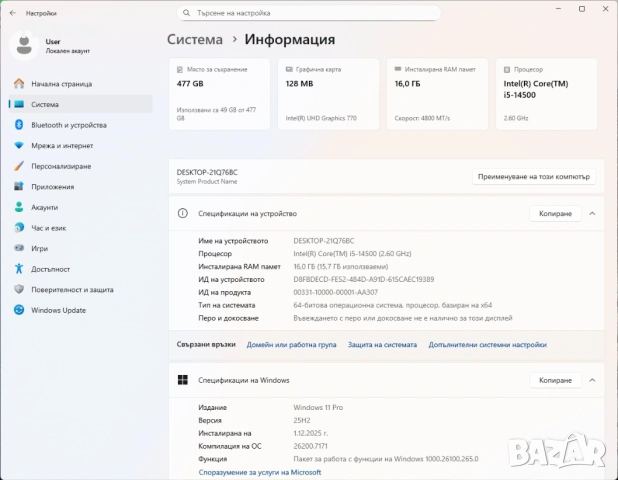The height and width of the screenshot is (480, 618).
Task: Open Приложения settings page
Action: [80, 186]
